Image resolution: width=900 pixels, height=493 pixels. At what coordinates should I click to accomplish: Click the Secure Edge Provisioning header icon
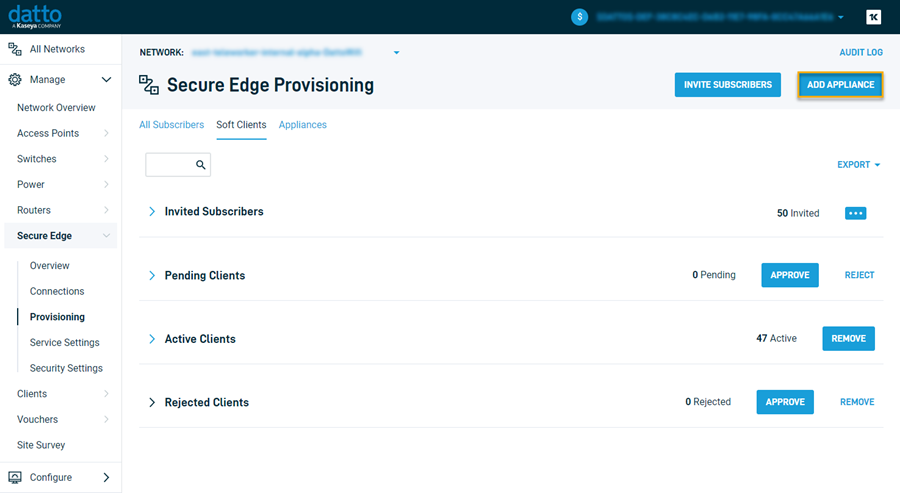pyautogui.click(x=149, y=85)
